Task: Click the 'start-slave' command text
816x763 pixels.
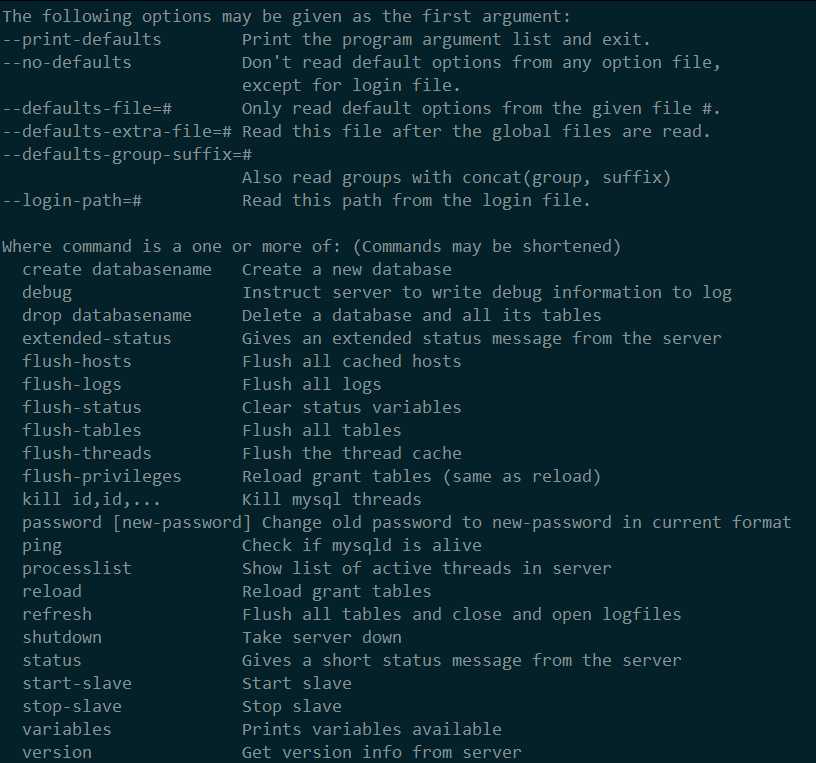Action: 77,683
